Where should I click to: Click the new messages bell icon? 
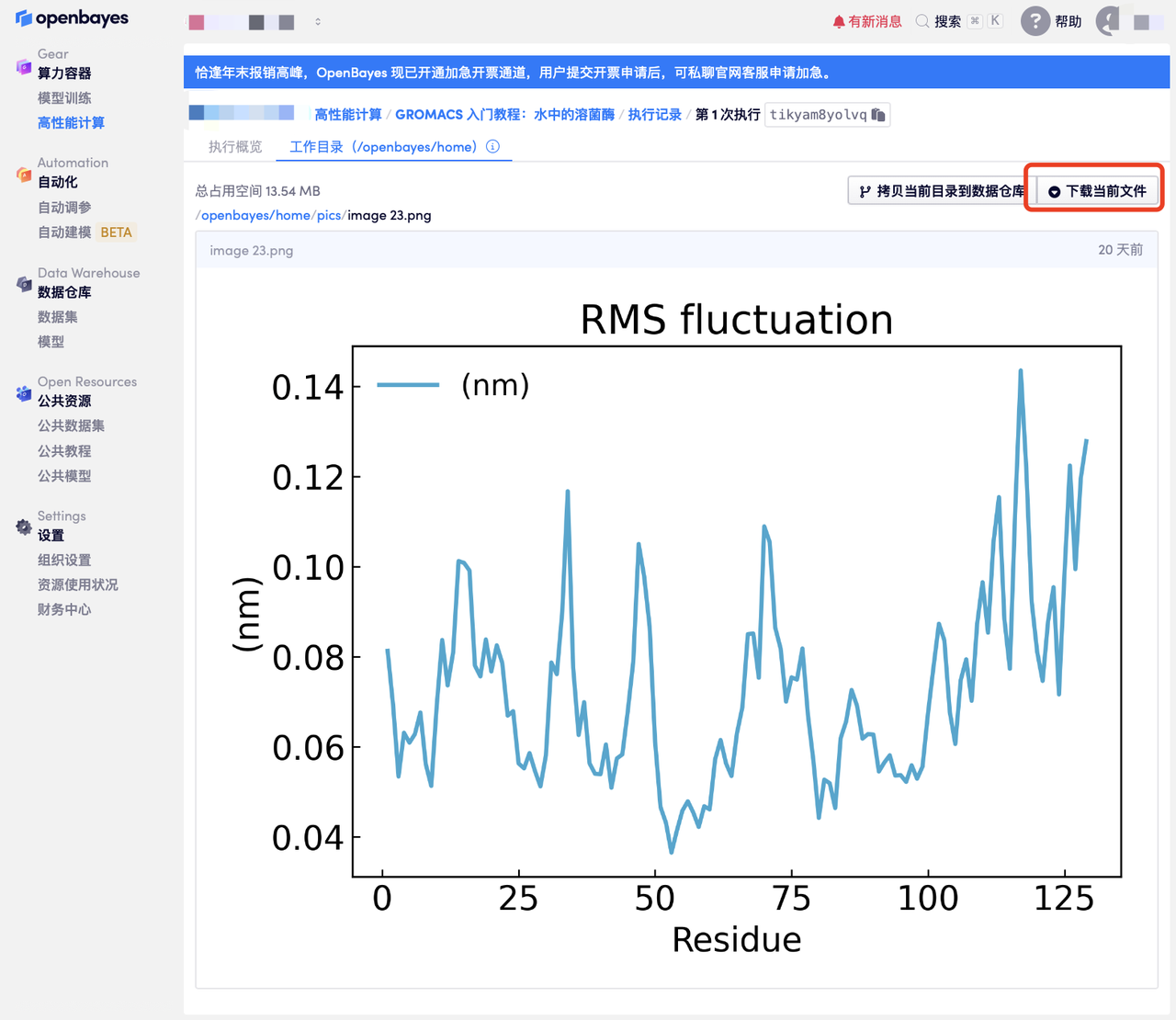838,21
